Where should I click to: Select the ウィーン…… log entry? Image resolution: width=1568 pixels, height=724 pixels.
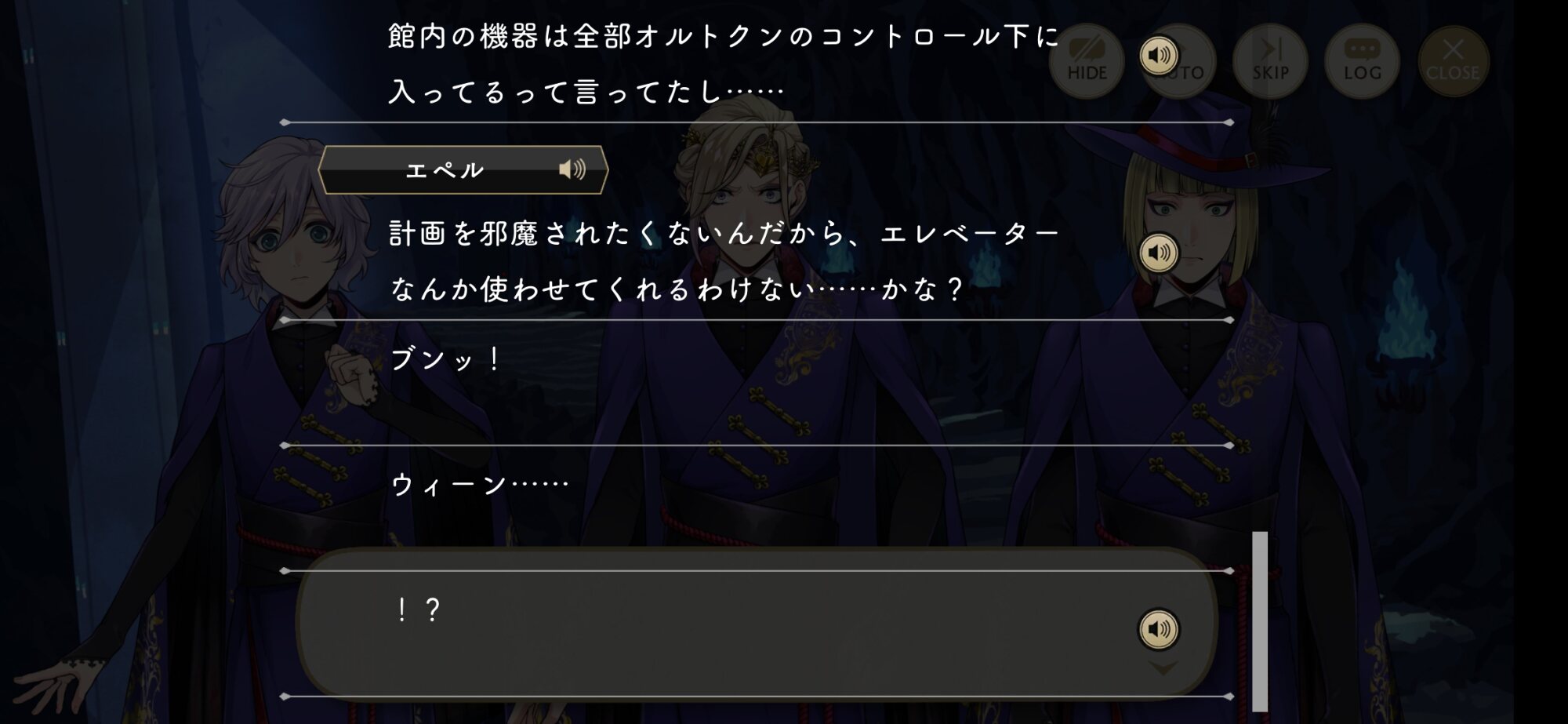click(x=480, y=485)
